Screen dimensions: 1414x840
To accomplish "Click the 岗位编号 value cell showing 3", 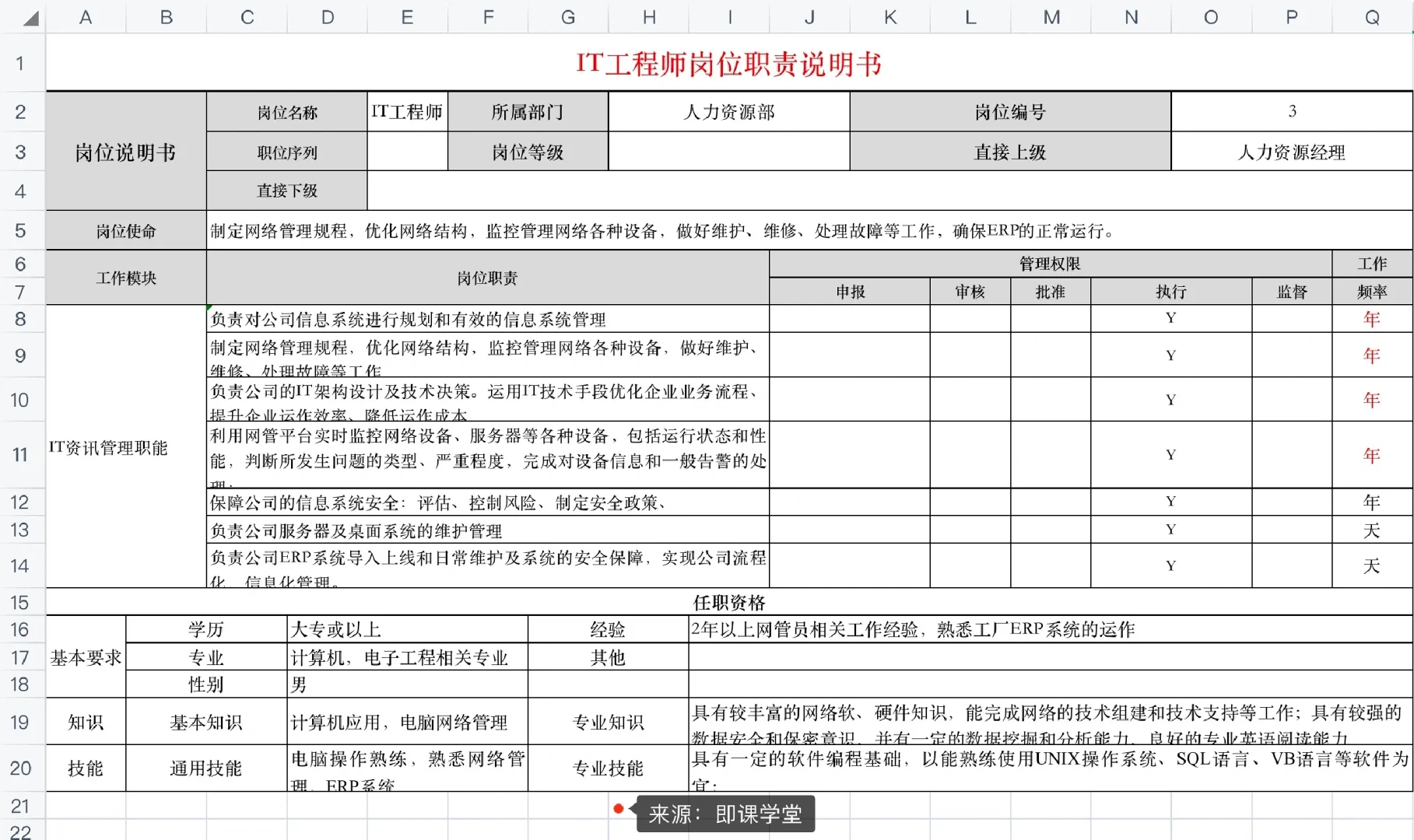I will point(1291,111).
